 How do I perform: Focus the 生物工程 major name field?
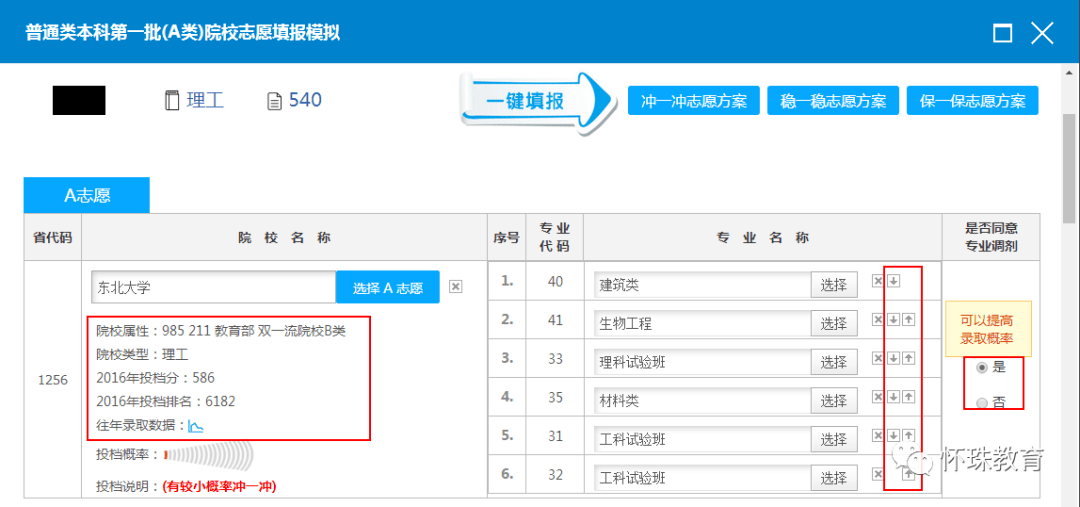point(703,323)
